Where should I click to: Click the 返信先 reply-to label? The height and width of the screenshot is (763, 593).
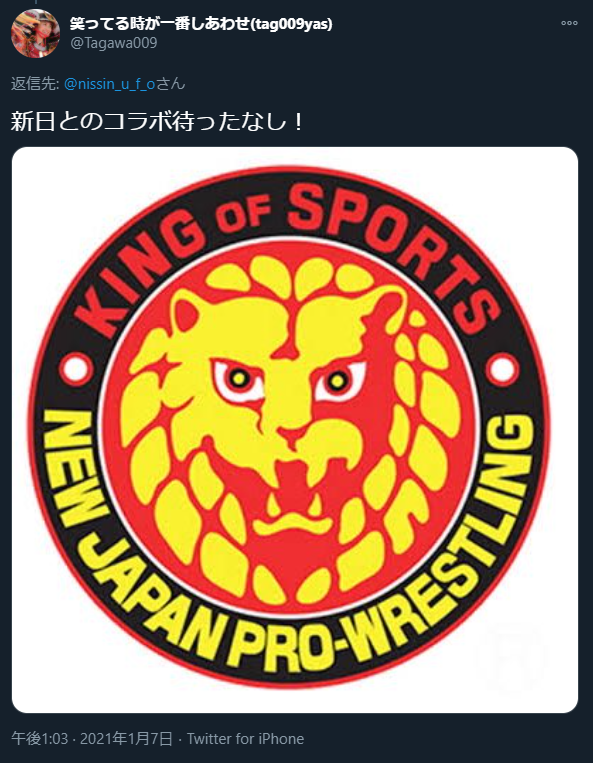click(x=35, y=84)
